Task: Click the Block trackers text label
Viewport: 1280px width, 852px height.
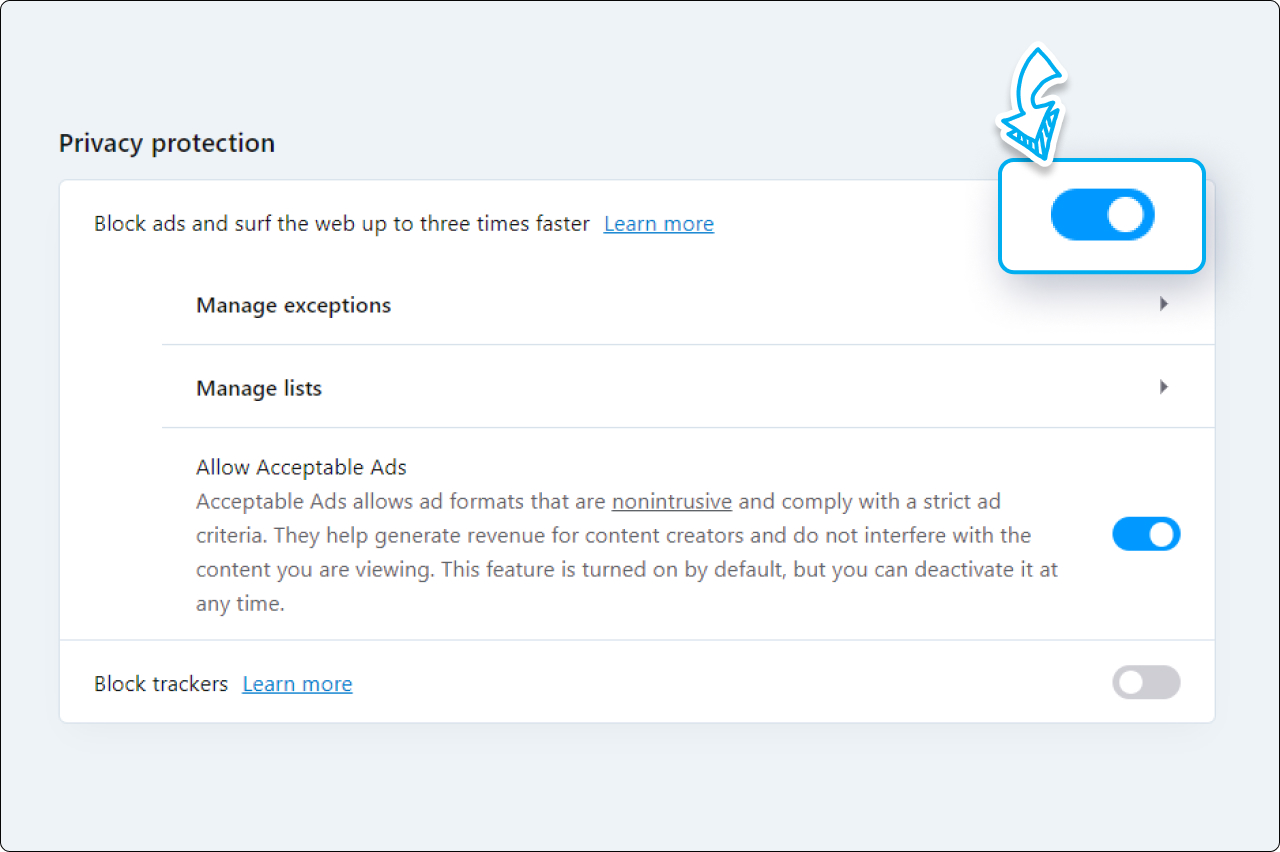Action: coord(161,683)
